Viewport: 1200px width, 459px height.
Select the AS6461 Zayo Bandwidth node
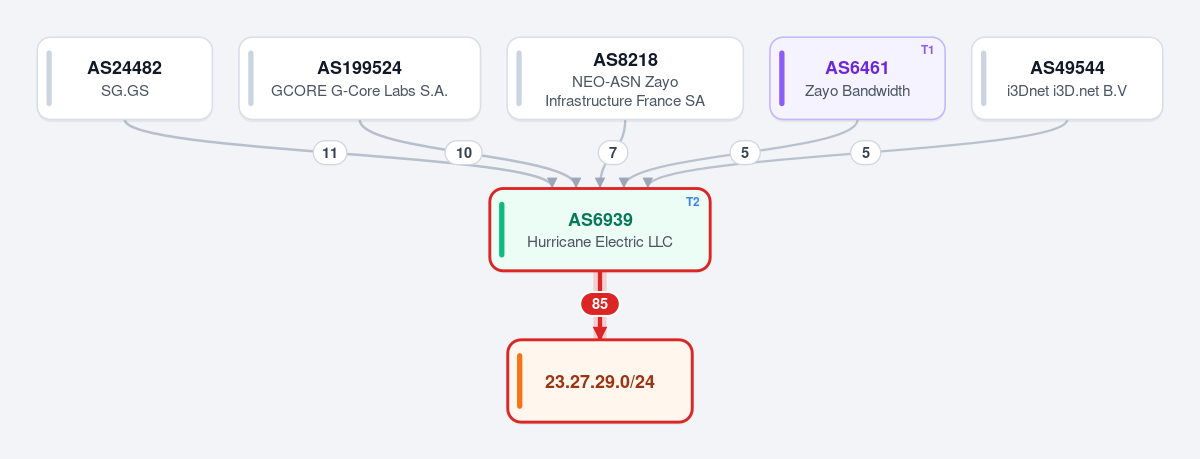pos(858,78)
